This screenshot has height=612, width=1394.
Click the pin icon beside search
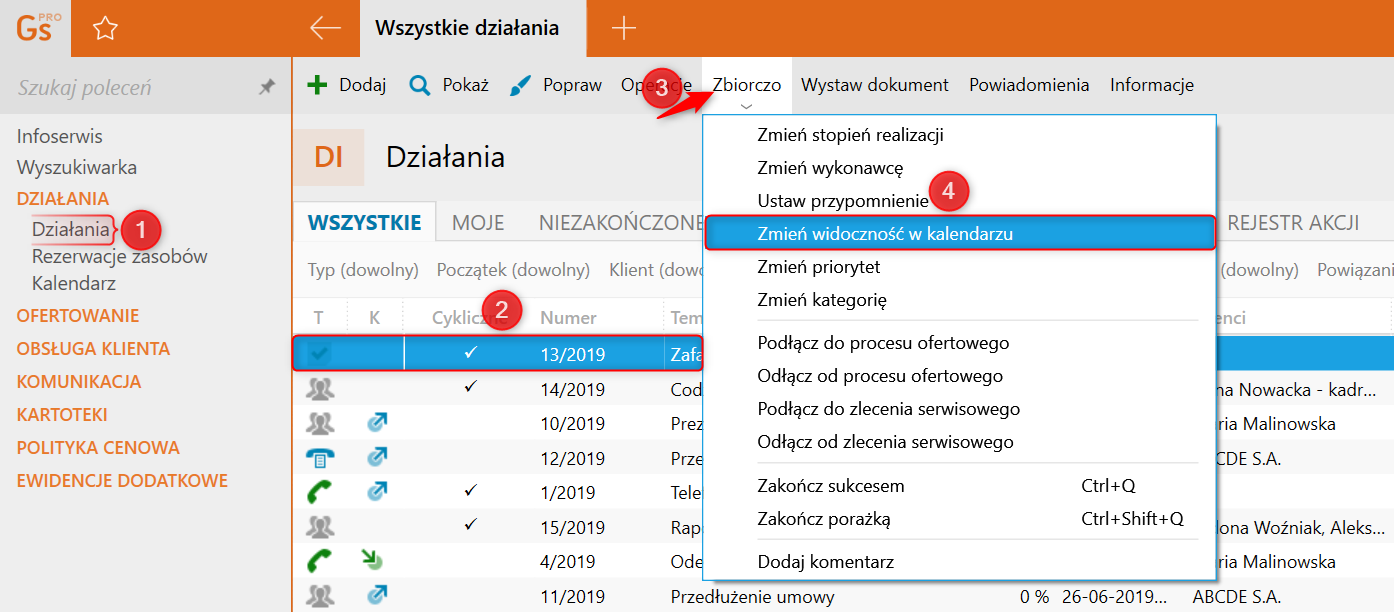pyautogui.click(x=267, y=88)
